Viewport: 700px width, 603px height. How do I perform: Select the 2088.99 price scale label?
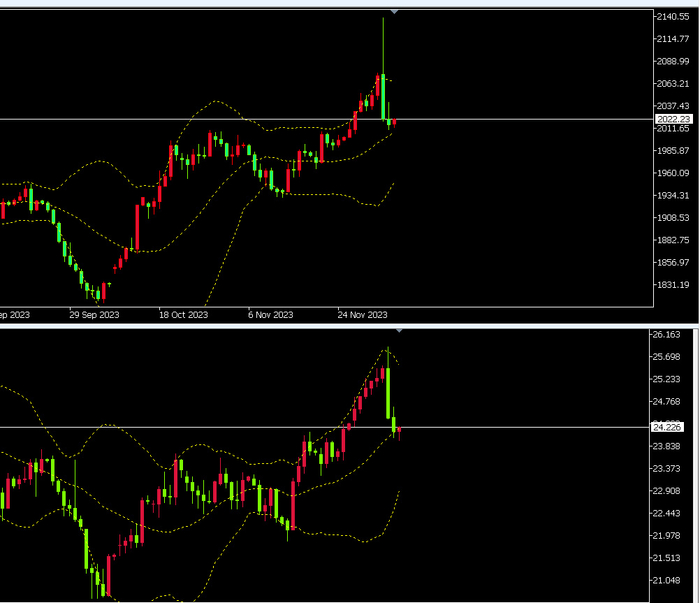click(673, 61)
